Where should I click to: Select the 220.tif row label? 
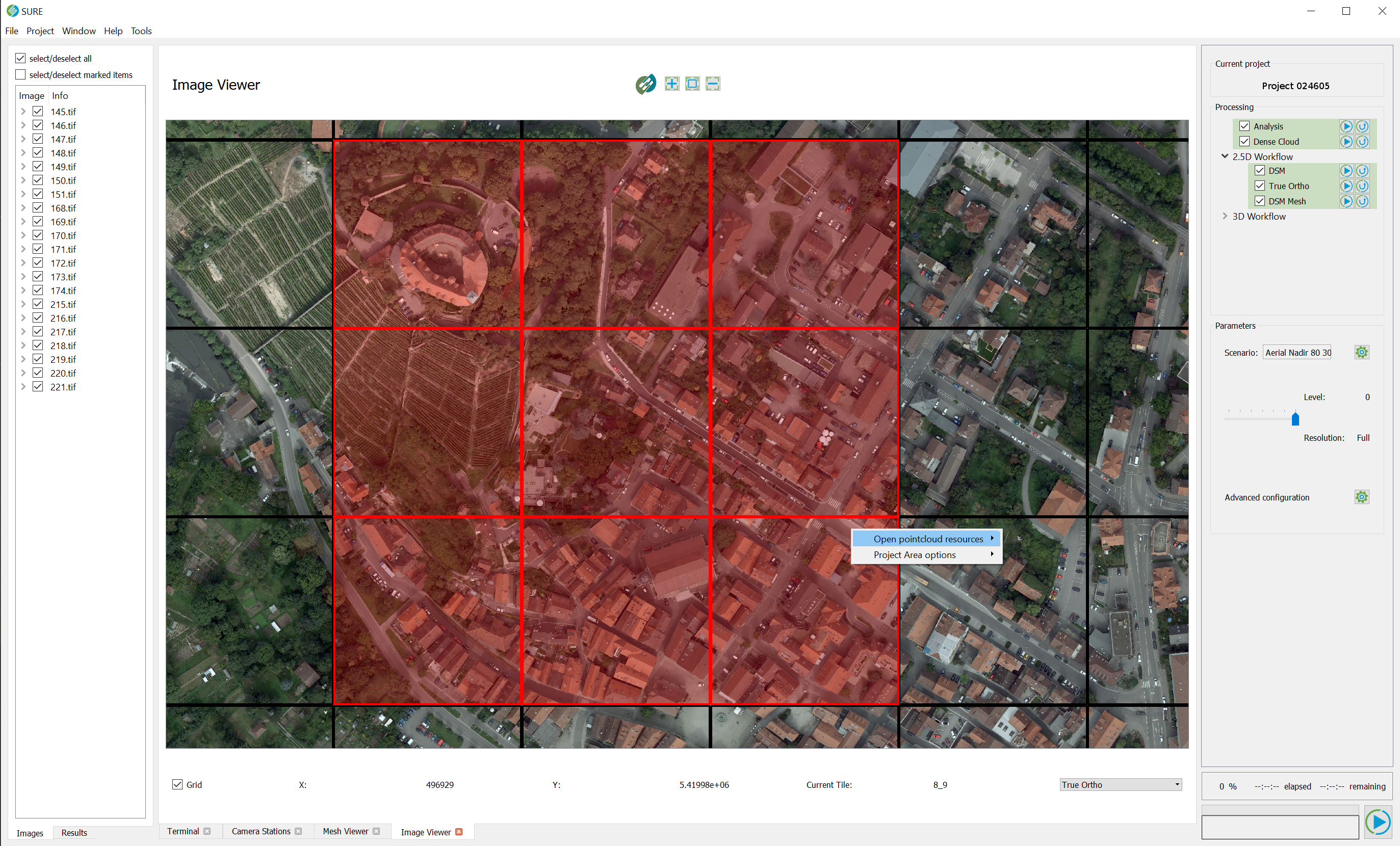[x=63, y=373]
